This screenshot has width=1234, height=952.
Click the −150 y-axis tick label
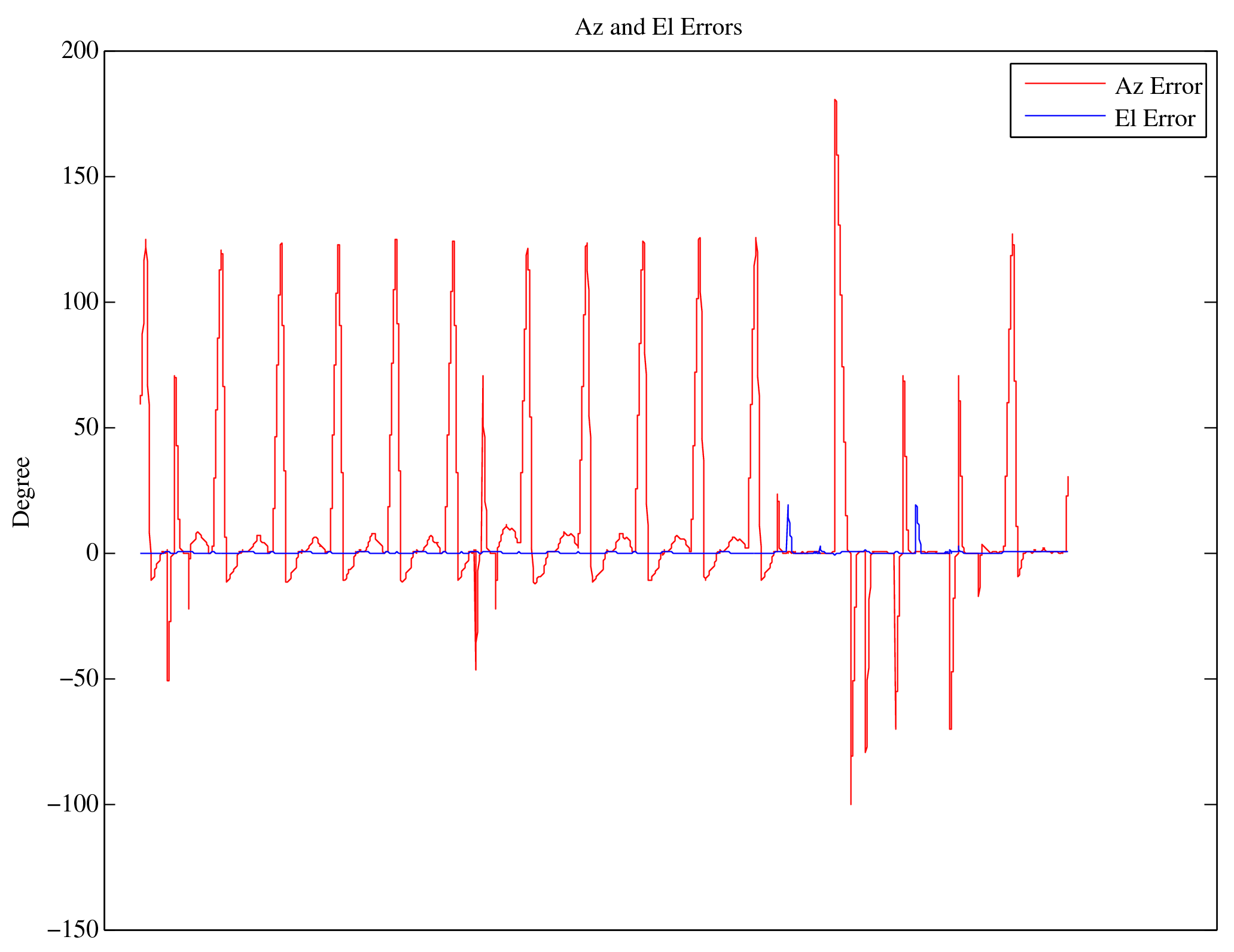click(x=72, y=930)
